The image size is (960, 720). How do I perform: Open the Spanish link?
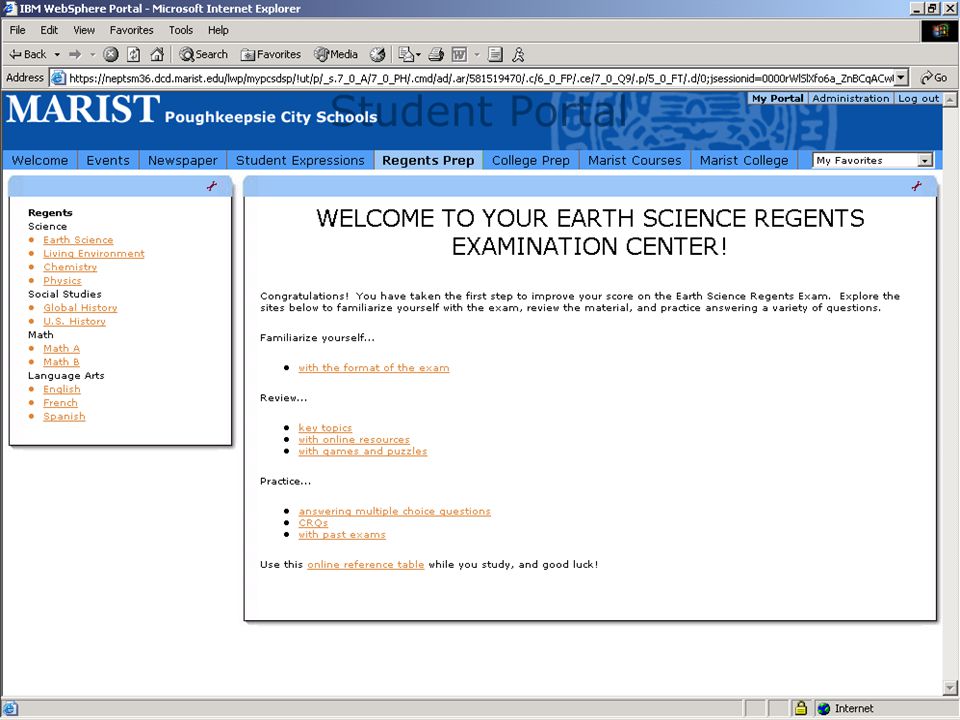click(64, 416)
